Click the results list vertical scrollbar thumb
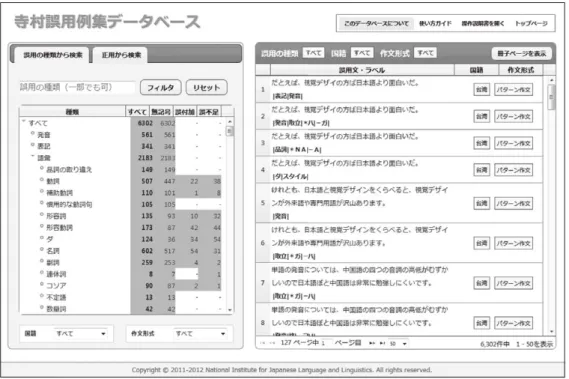This screenshot has height=379, width=569. (551, 97)
